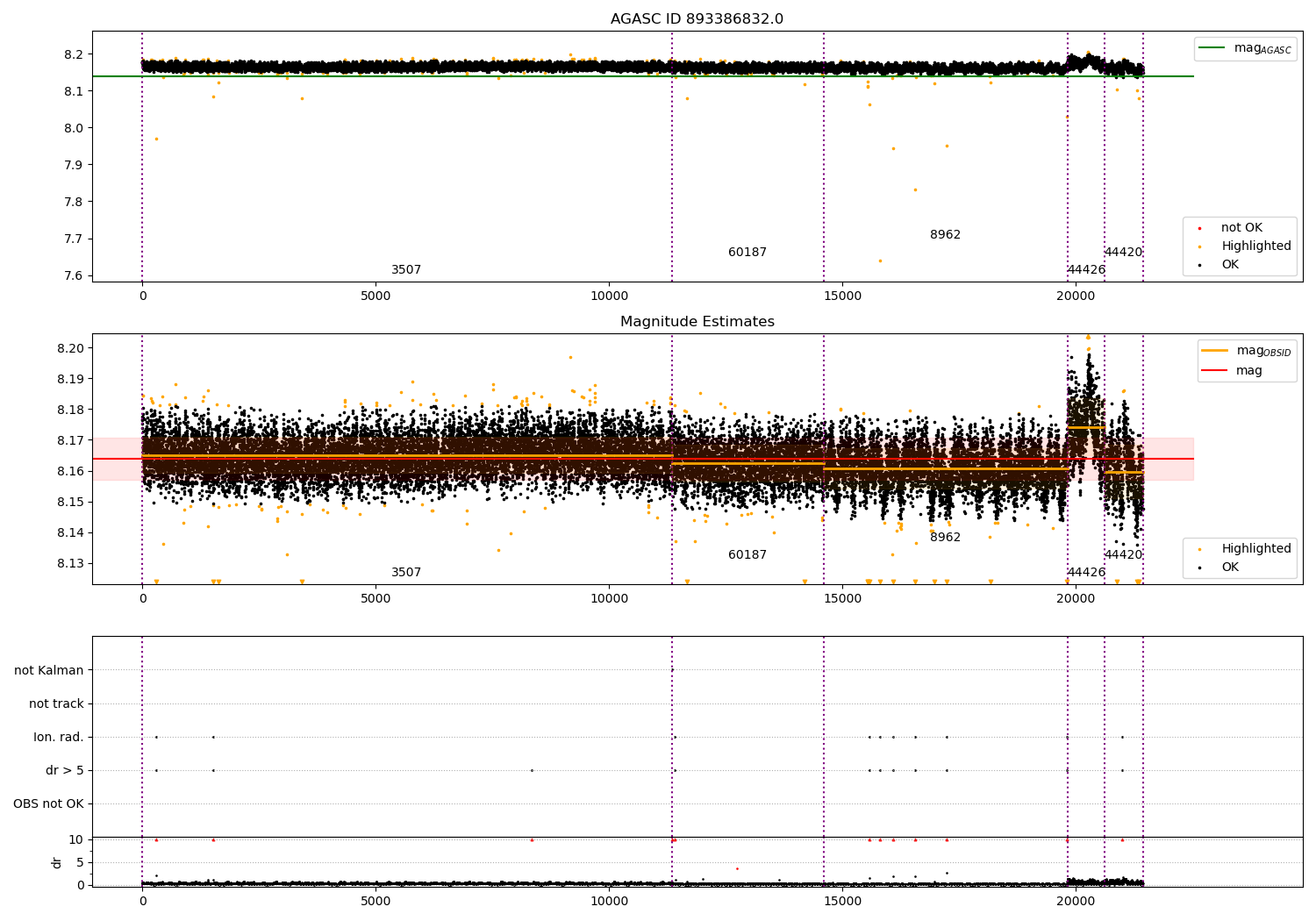Image resolution: width=1316 pixels, height=921 pixels.
Task: Click the '60187' annotation in the top plot
Action: (747, 253)
